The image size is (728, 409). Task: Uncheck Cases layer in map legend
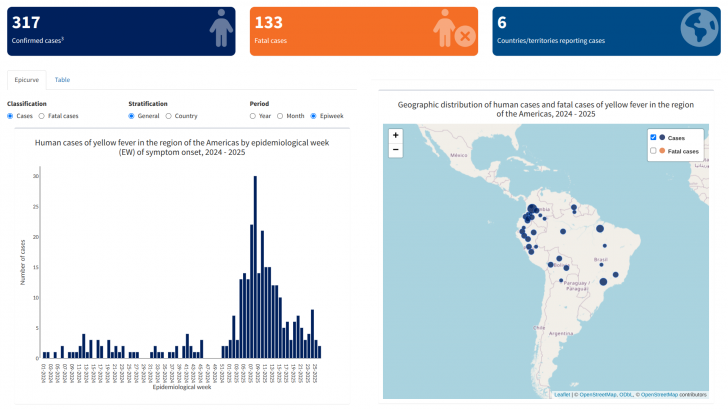tap(654, 137)
